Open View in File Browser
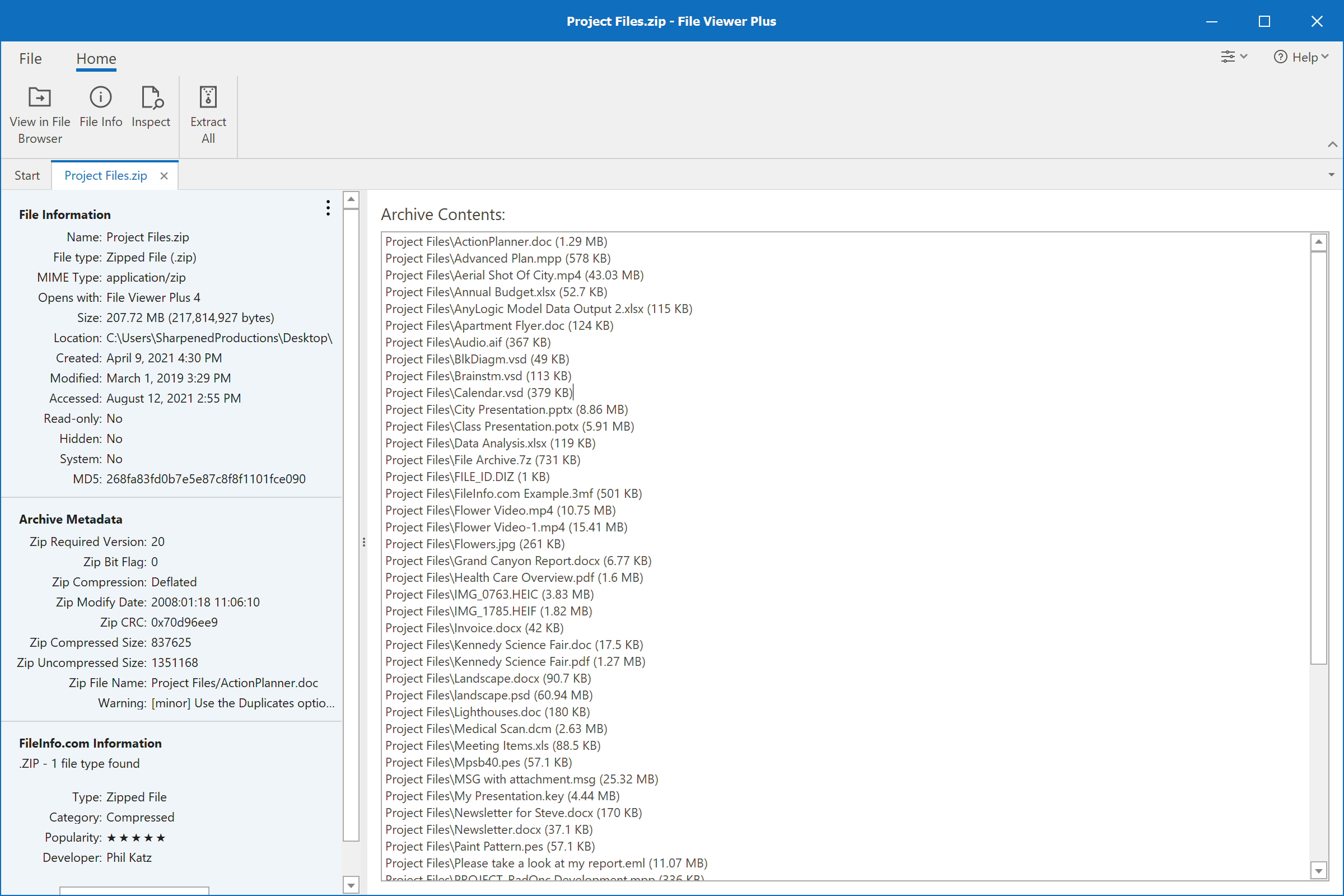 pos(39,113)
